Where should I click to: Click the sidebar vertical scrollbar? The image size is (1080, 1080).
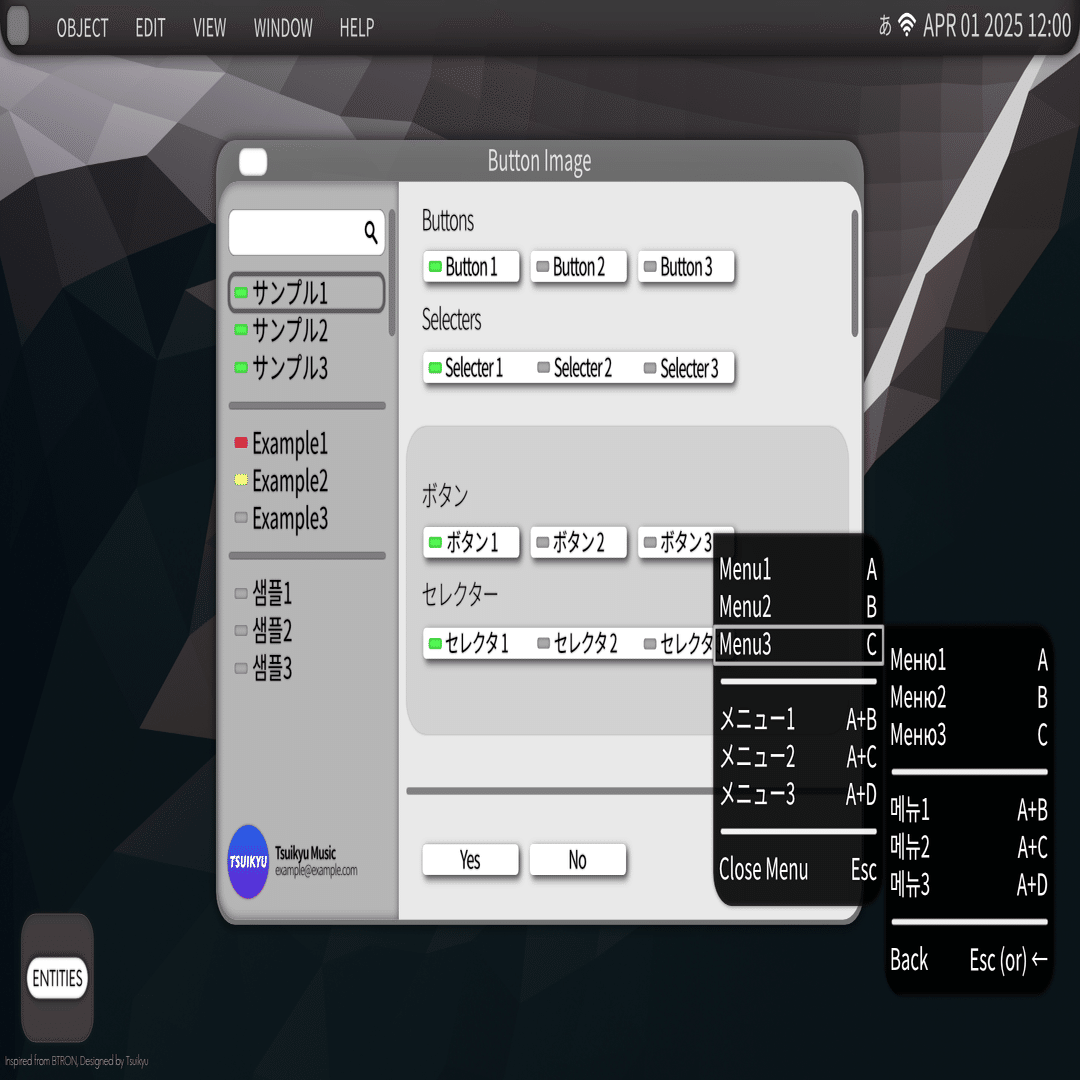pyautogui.click(x=392, y=273)
